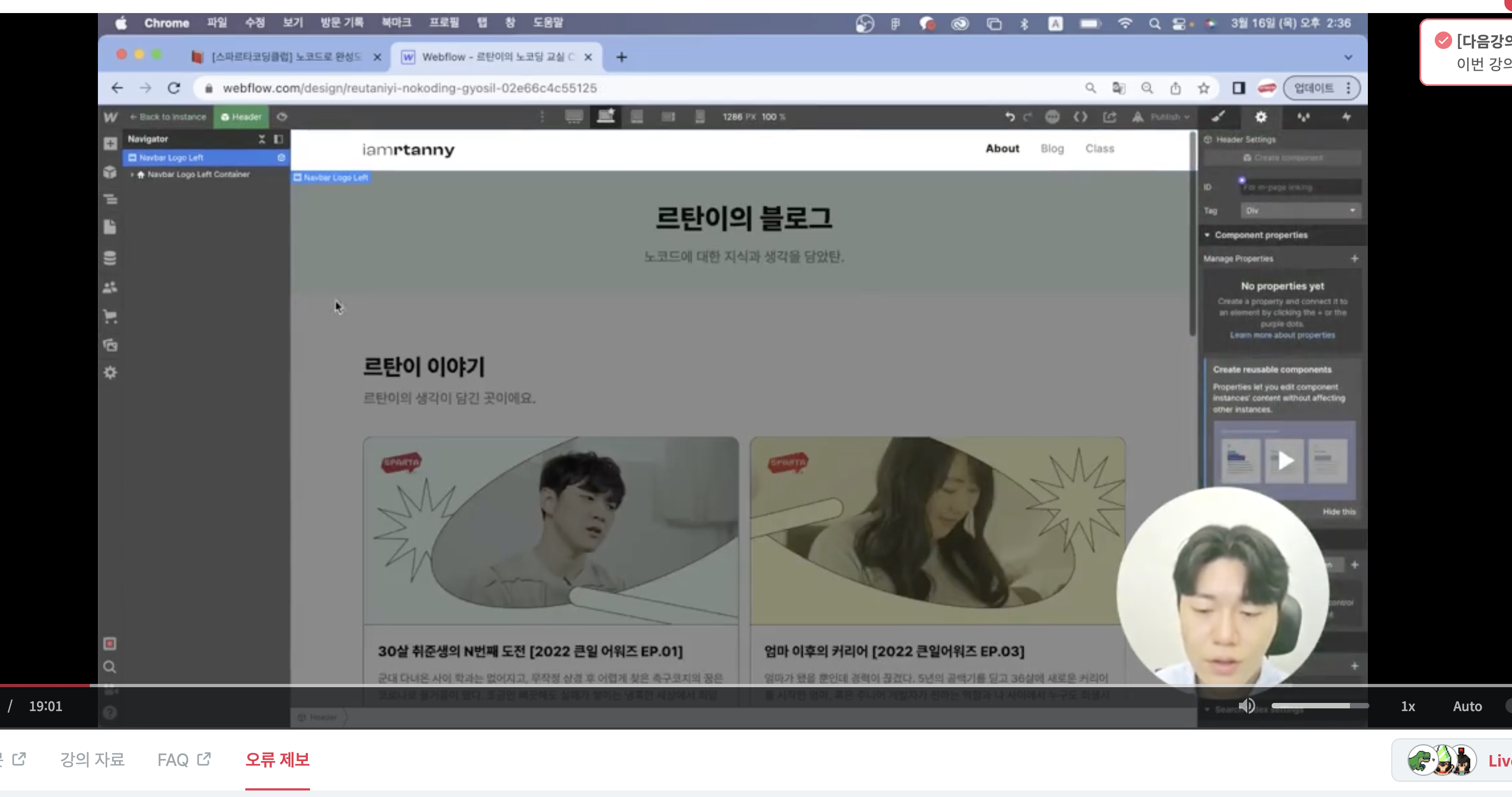This screenshot has width=1512, height=797.
Task: Switch to the Interactions lightning tab
Action: (1347, 117)
